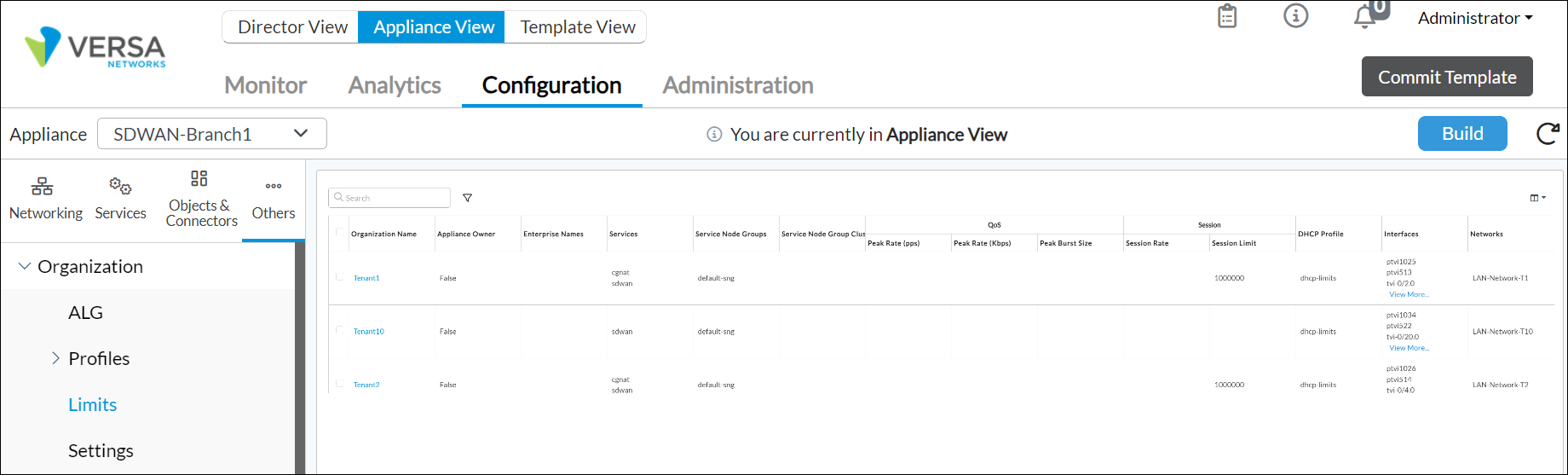Click the filter funnel icon

click(467, 198)
